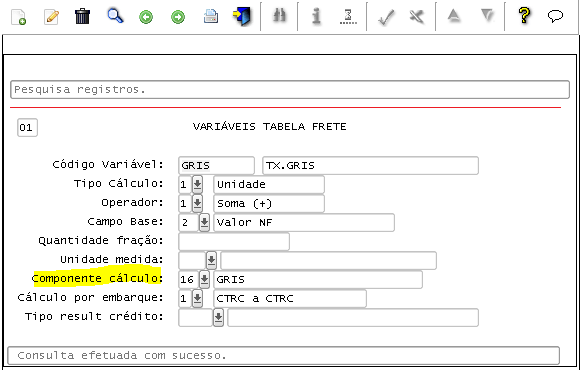Image resolution: width=584 pixels, height=370 pixels.
Task: Open Campo Base dropdown arrow
Action: [204, 222]
